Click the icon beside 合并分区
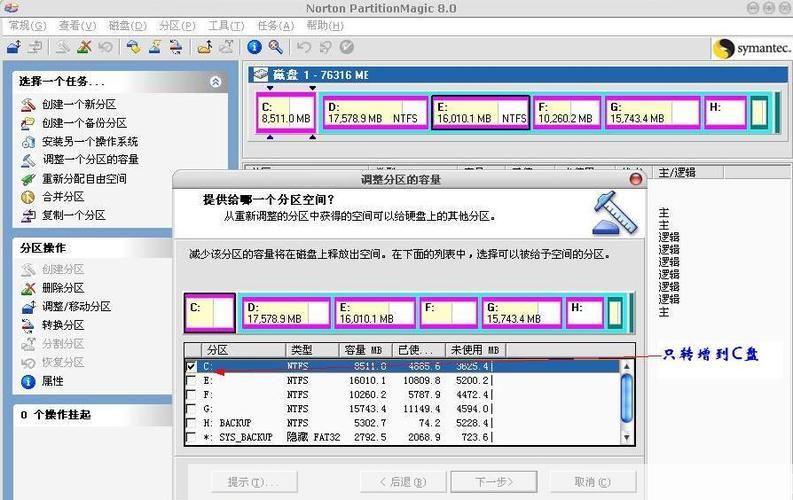This screenshot has width=793, height=500. 28,197
